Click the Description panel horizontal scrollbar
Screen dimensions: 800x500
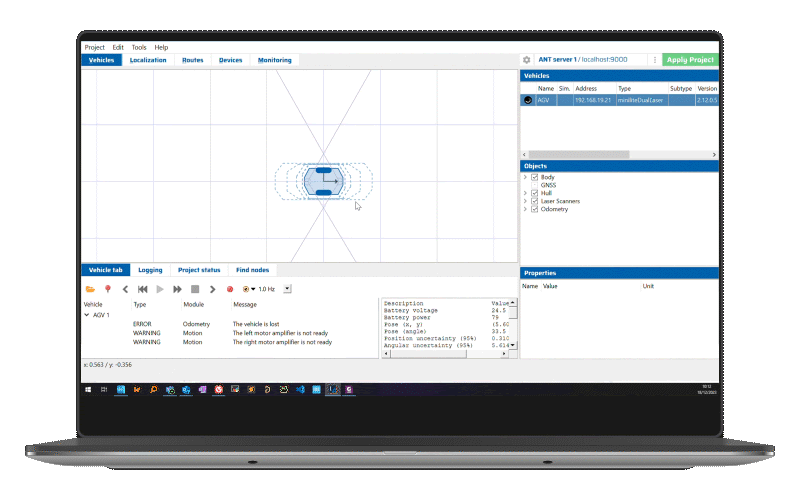coord(429,354)
